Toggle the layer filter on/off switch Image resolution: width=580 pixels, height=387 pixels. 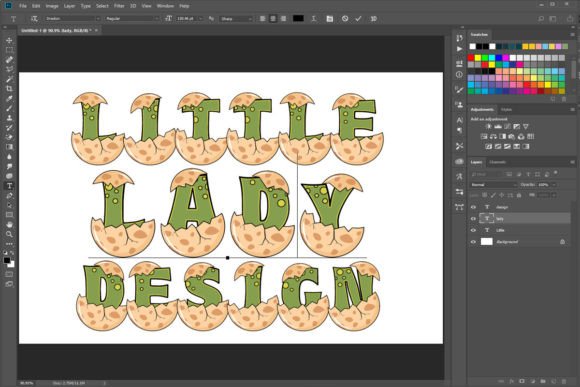pyautogui.click(x=555, y=173)
